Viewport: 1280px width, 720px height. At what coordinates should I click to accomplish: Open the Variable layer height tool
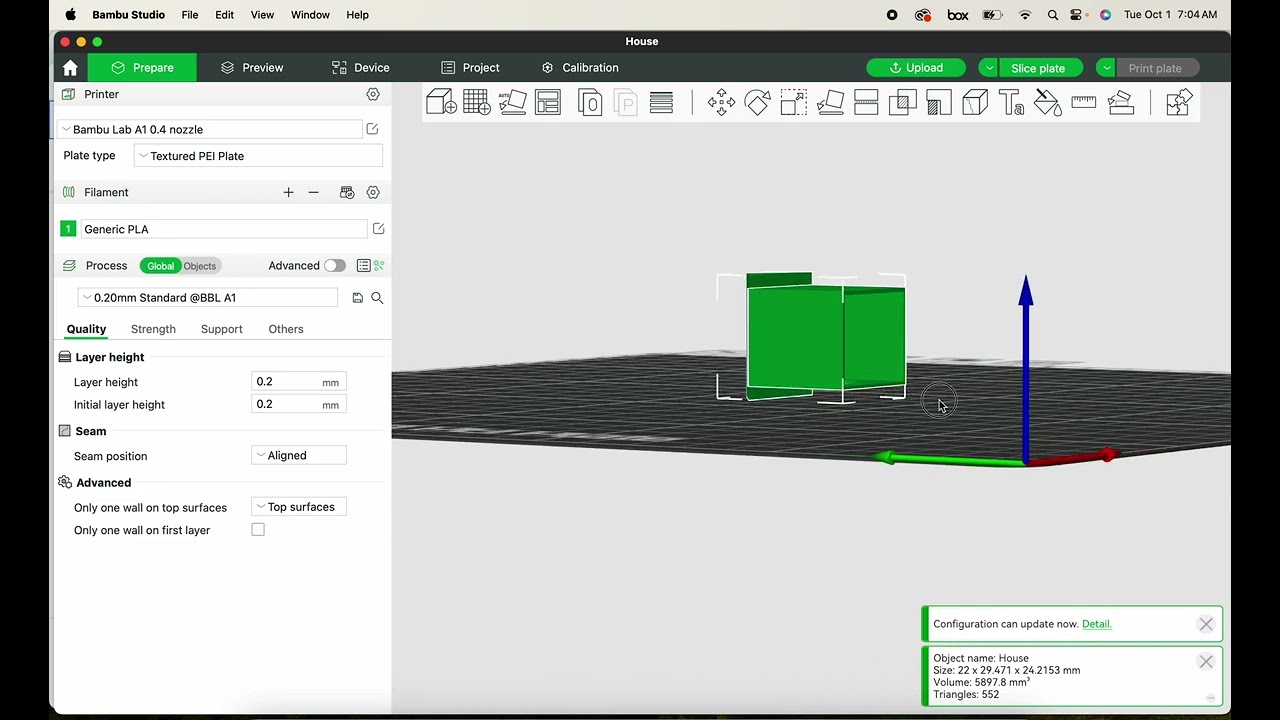[x=661, y=103]
